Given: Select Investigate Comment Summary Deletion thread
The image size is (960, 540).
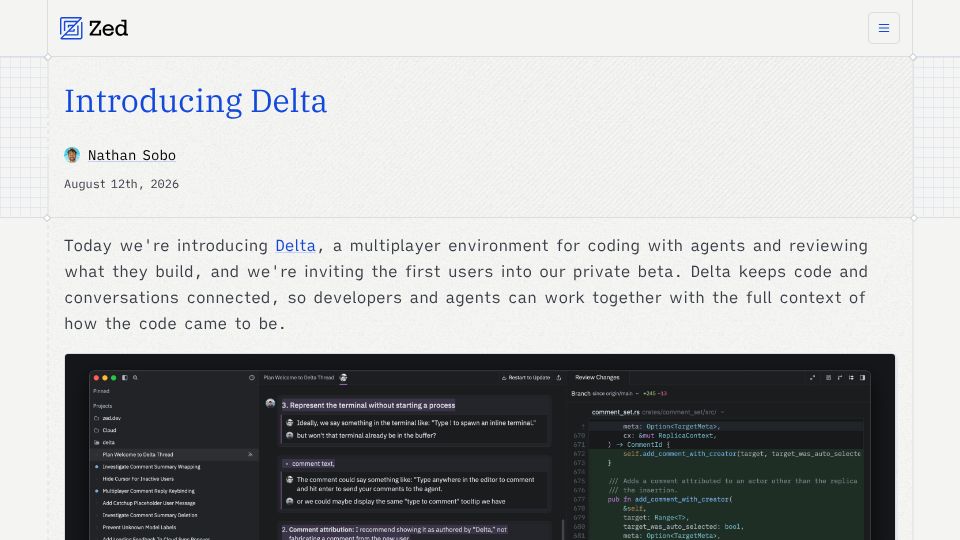Looking at the screenshot, I should pyautogui.click(x=150, y=515).
